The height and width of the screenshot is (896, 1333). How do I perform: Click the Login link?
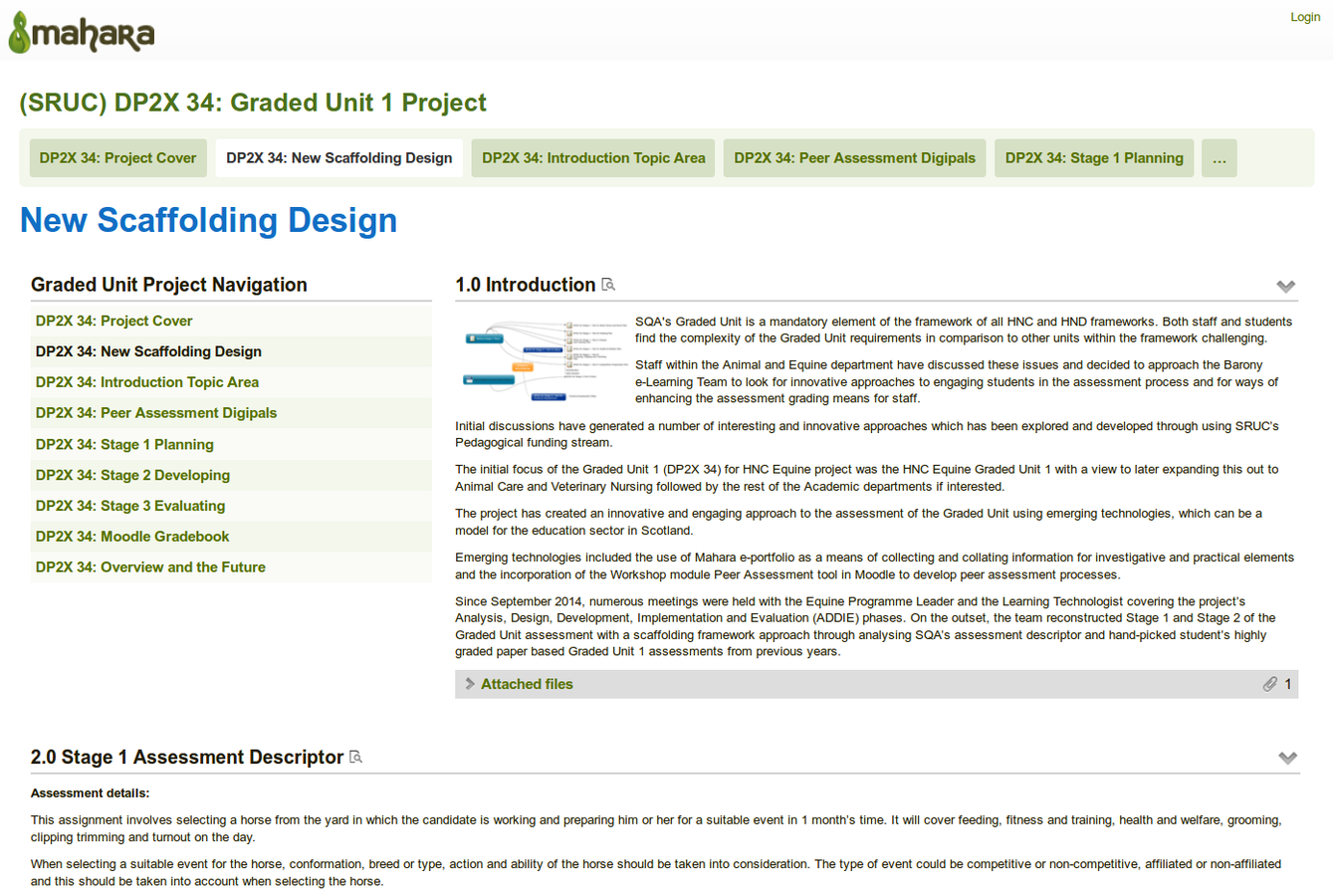click(1305, 17)
